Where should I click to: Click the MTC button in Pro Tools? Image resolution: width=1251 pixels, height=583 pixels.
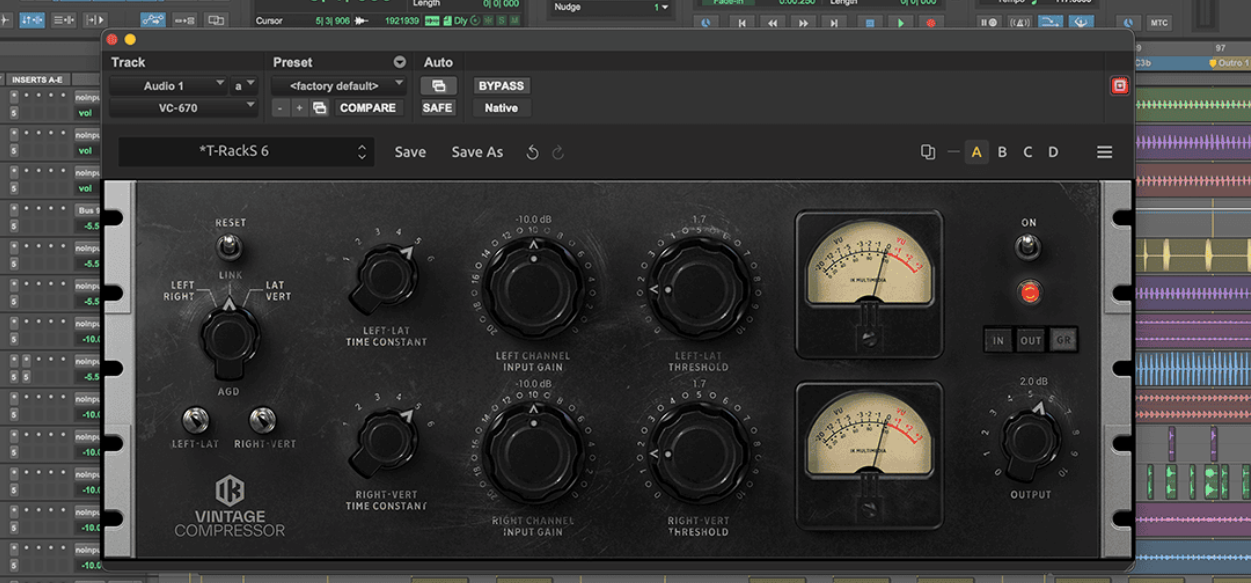point(1159,23)
